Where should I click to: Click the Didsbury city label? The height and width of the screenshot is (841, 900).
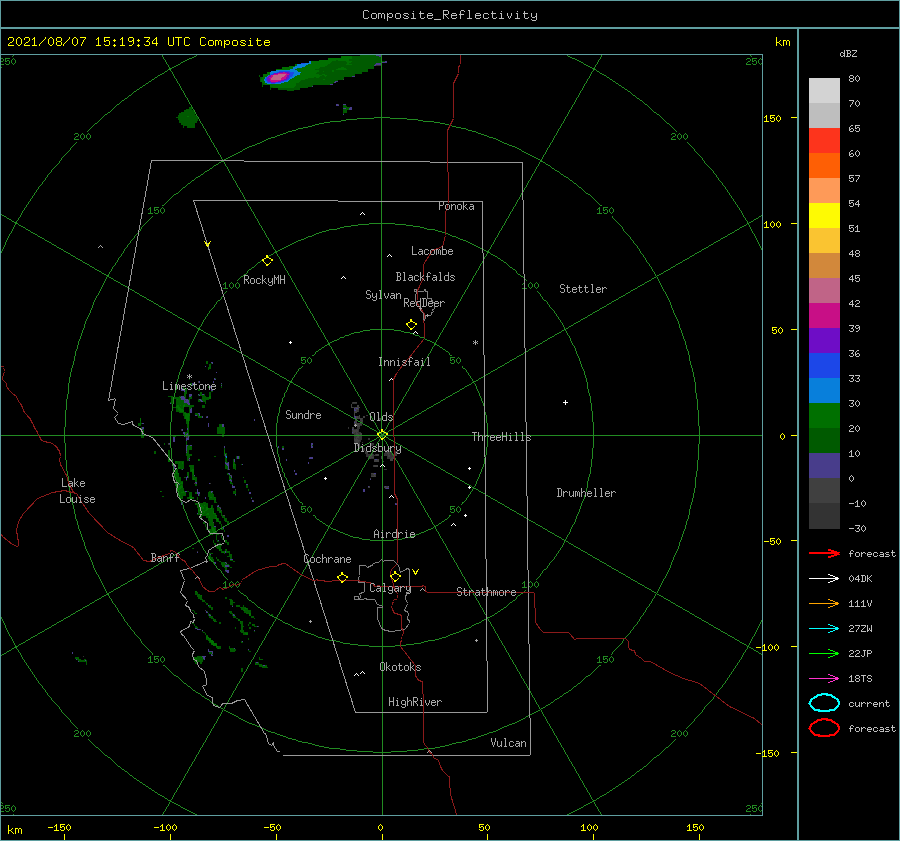[377, 448]
